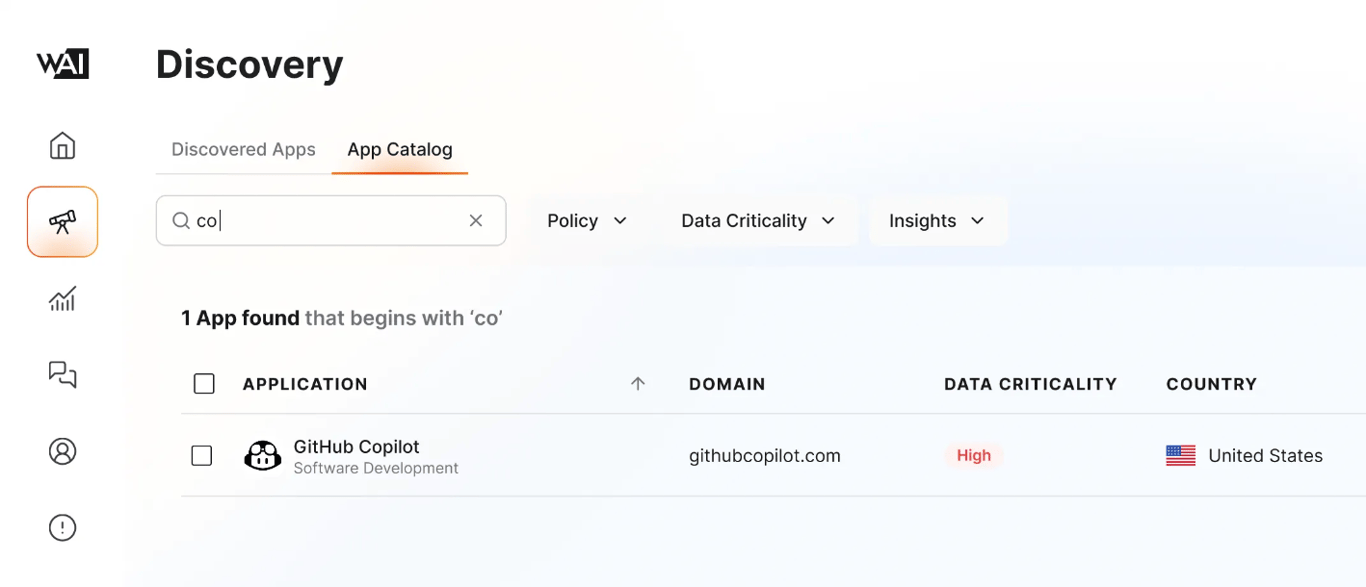This screenshot has height=587, width=1366.
Task: Select the App Catalog tab
Action: coord(399,149)
